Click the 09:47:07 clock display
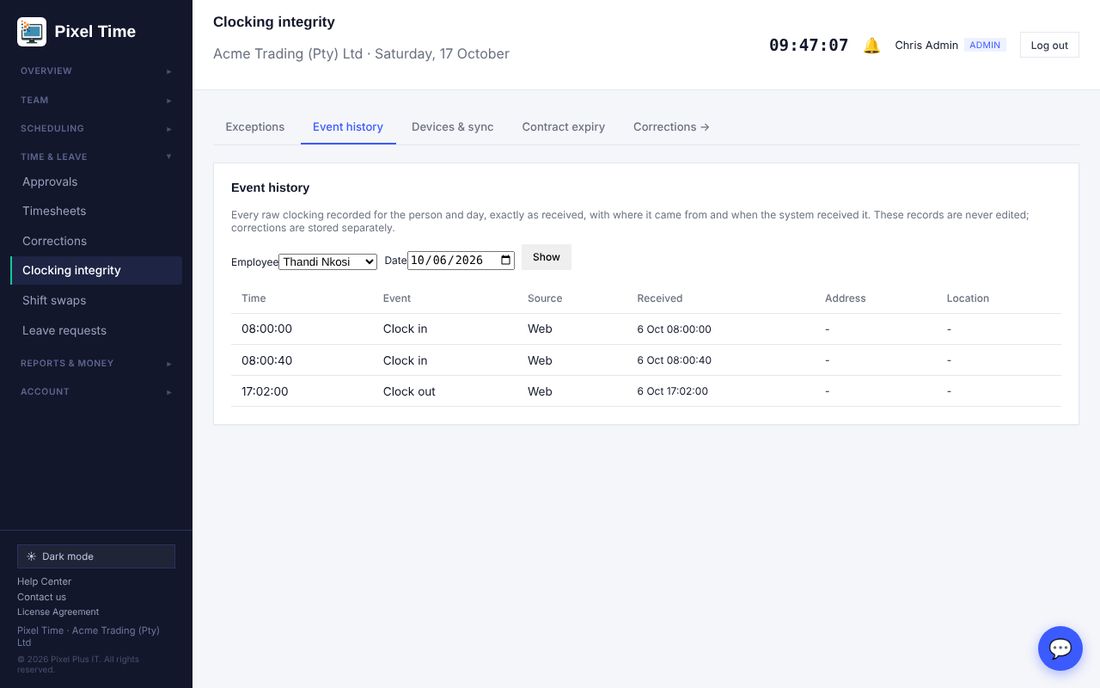This screenshot has width=1100, height=688. click(x=809, y=46)
